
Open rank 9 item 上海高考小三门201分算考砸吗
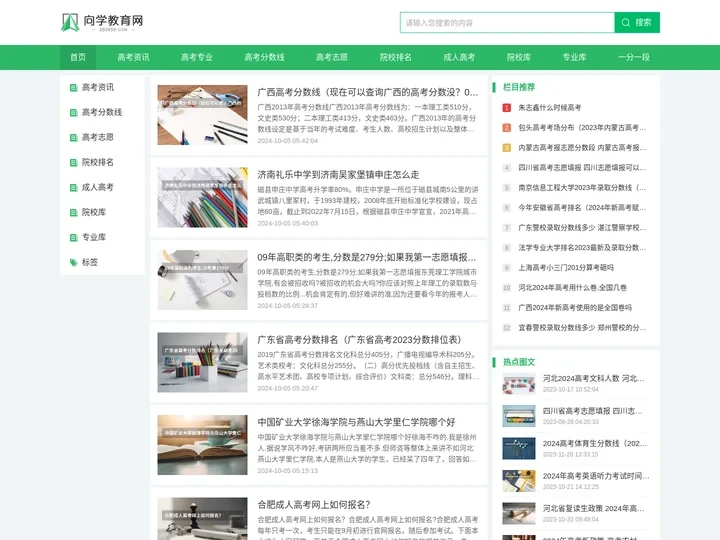(x=566, y=268)
